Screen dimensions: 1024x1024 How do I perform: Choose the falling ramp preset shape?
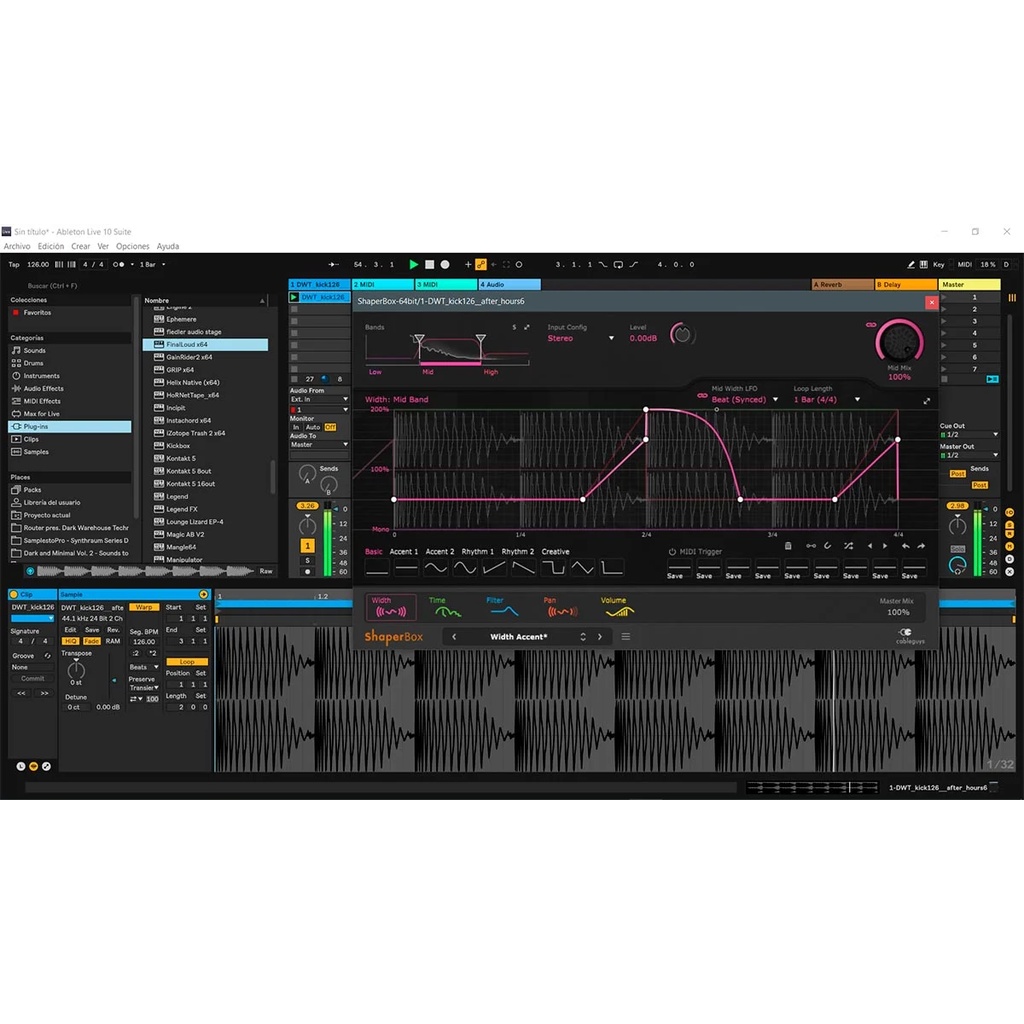pyautogui.click(x=523, y=568)
